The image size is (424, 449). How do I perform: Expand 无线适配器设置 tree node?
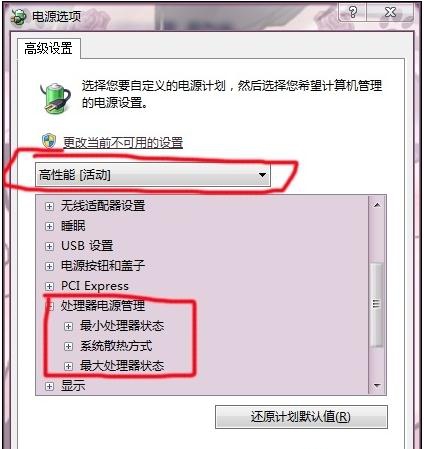[x=49, y=206]
